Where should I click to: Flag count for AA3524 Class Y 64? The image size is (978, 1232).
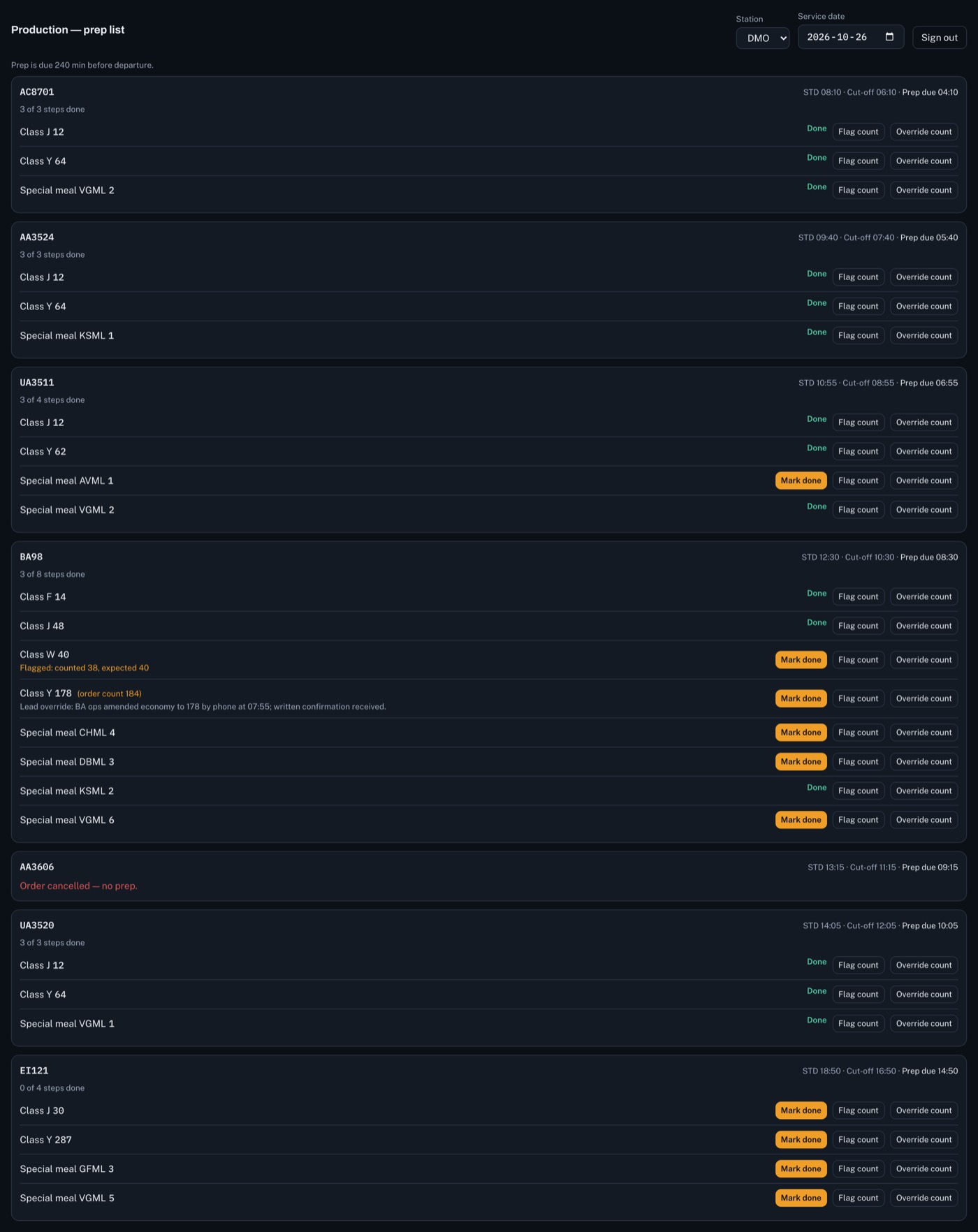(859, 307)
